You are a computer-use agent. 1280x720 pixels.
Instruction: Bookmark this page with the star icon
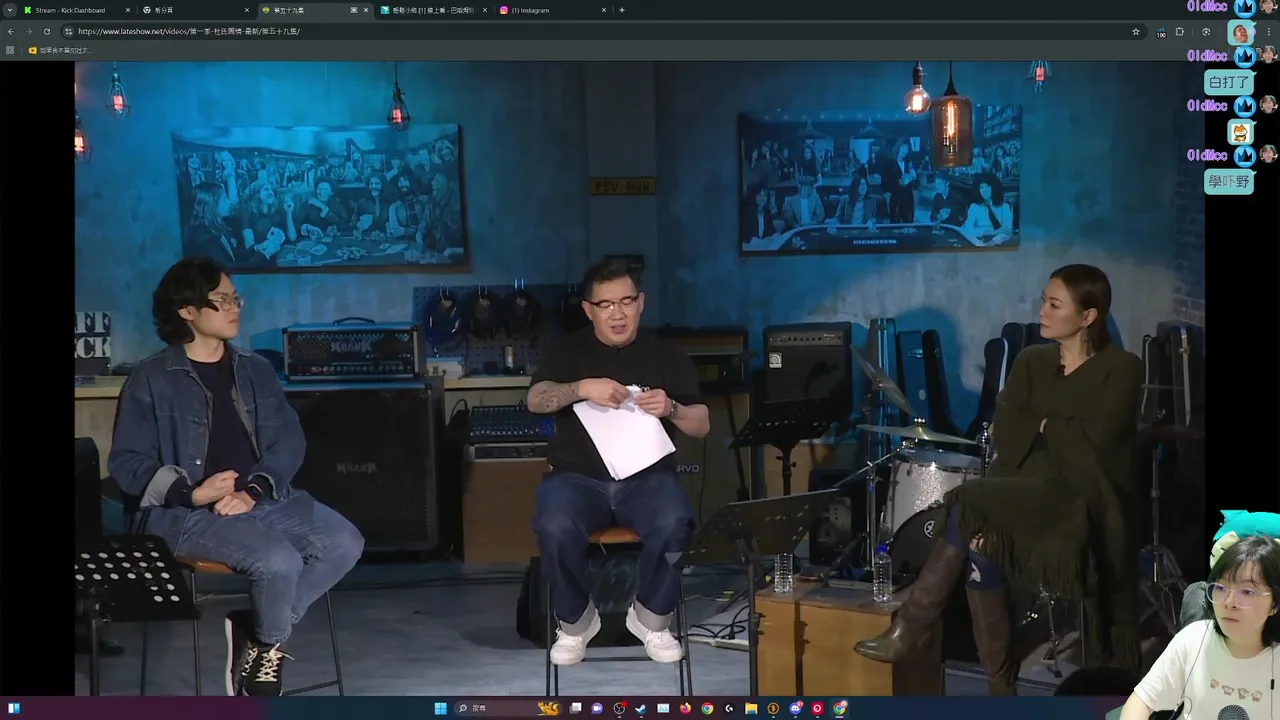click(1136, 32)
